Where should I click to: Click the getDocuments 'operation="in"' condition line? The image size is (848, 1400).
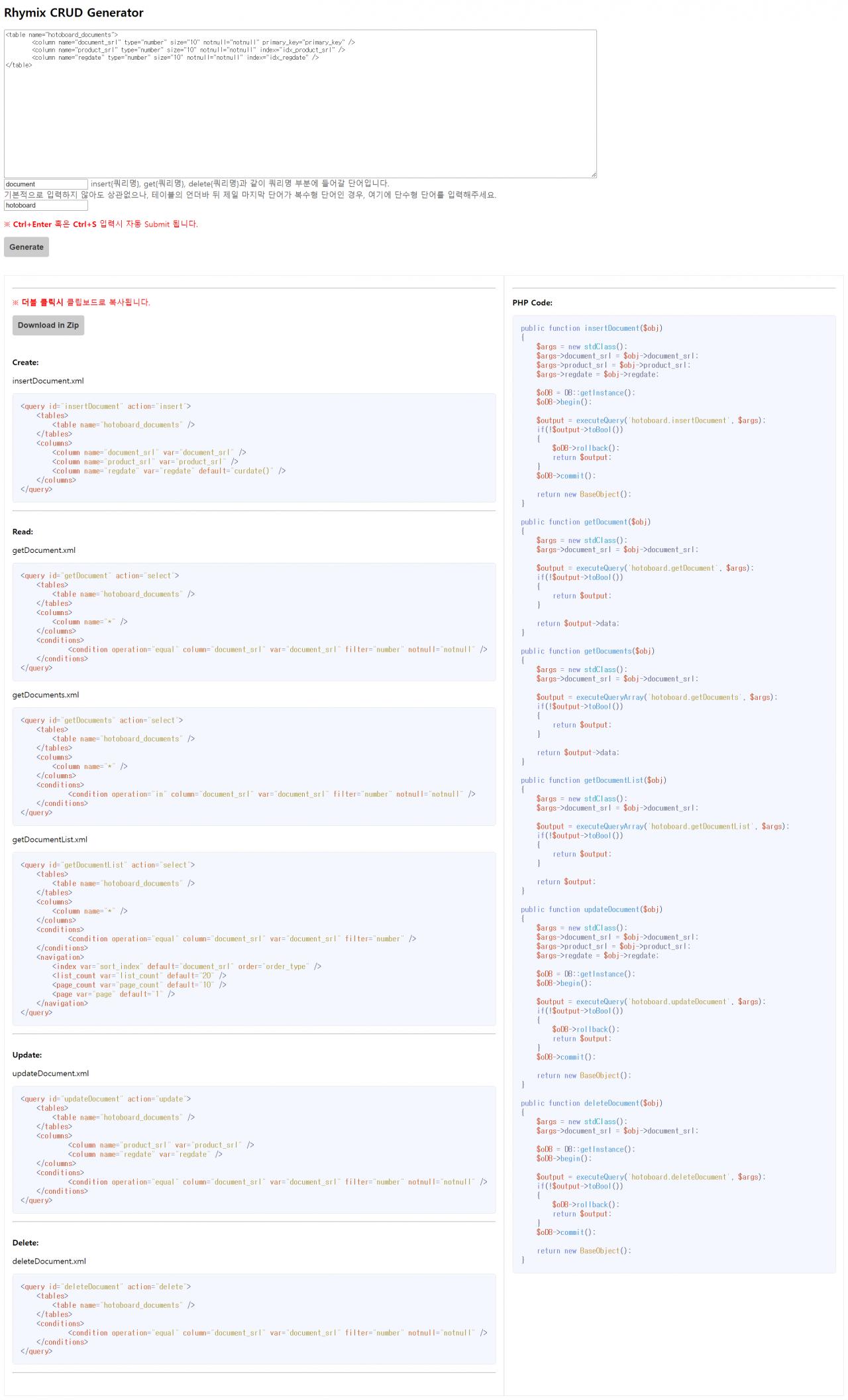pos(272,793)
